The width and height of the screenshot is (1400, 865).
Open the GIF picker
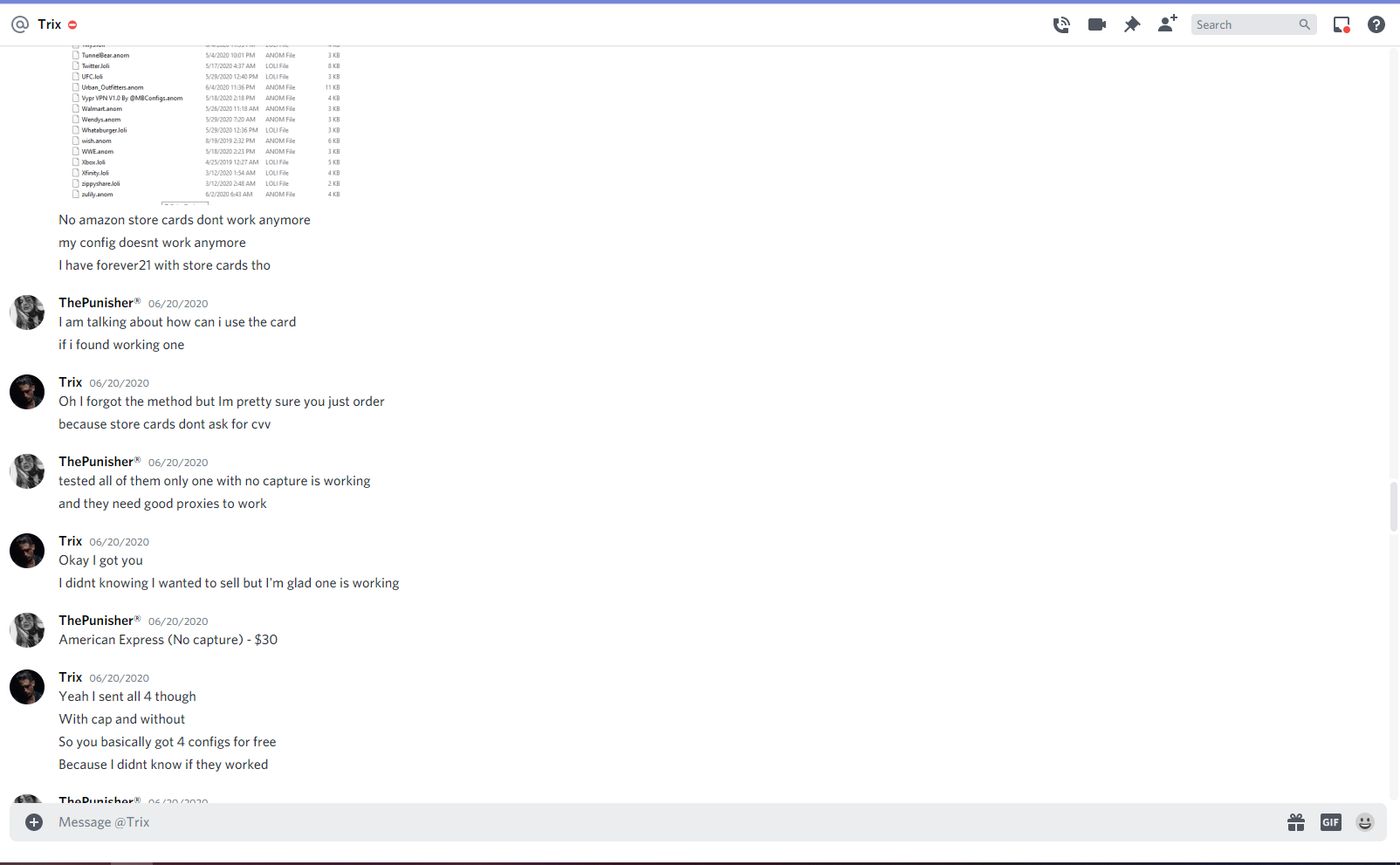click(x=1331, y=822)
